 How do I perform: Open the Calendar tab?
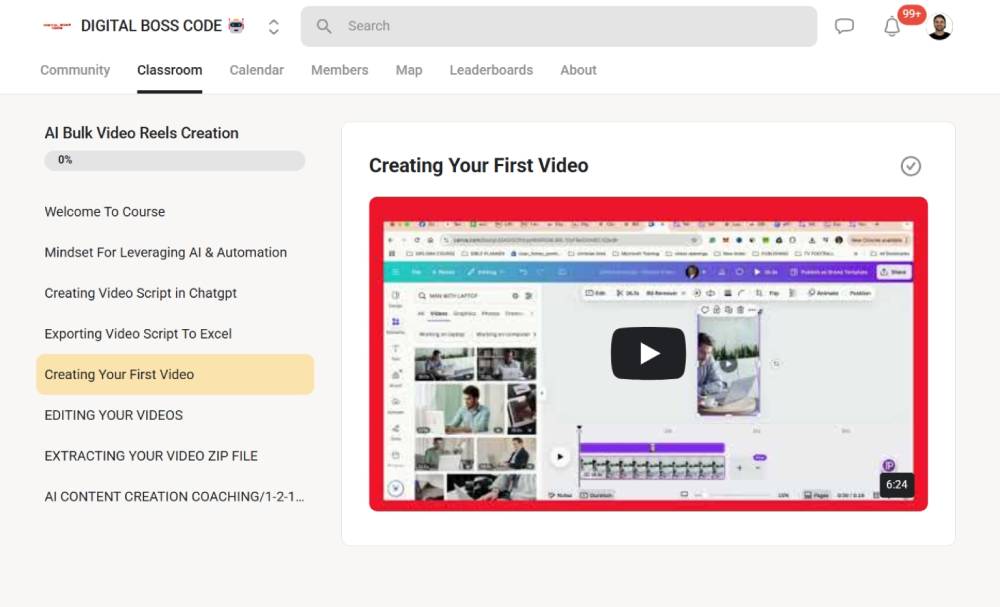256,70
